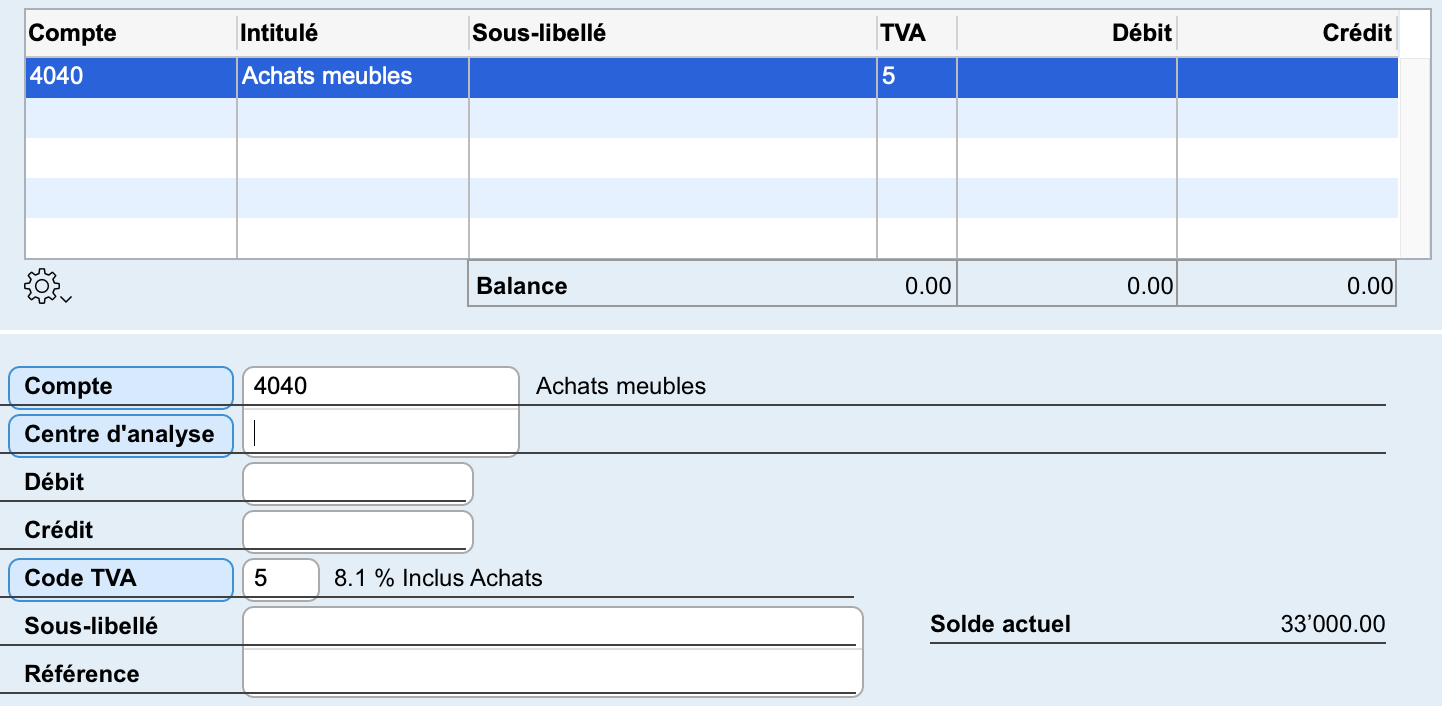The image size is (1442, 706).
Task: Click the Sous-libellé column header
Action: point(672,33)
